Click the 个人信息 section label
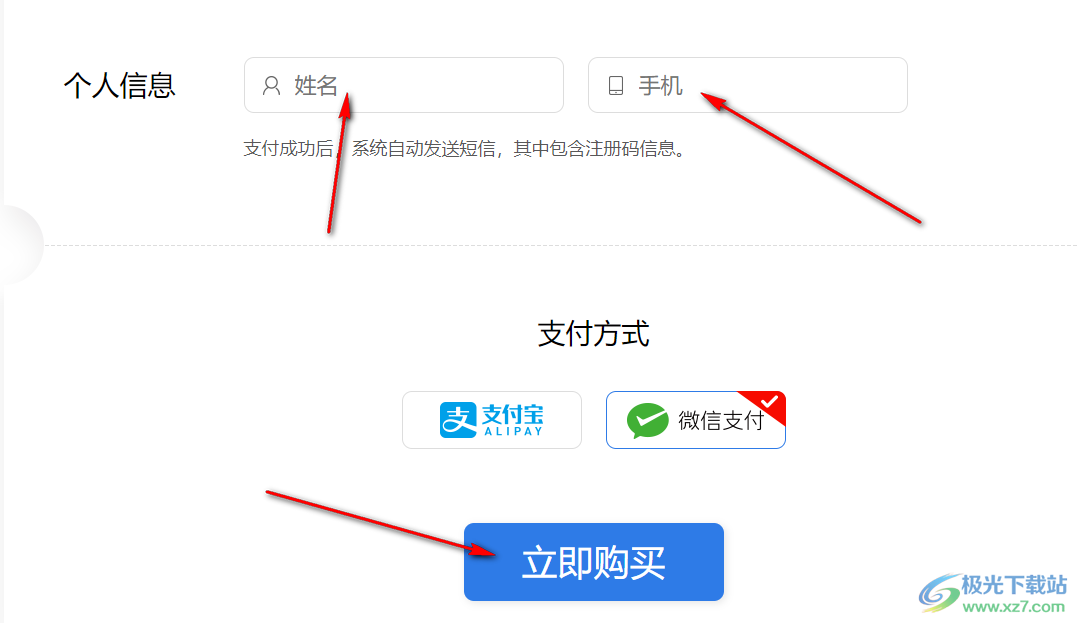This screenshot has height=623, width=1078. point(120,86)
